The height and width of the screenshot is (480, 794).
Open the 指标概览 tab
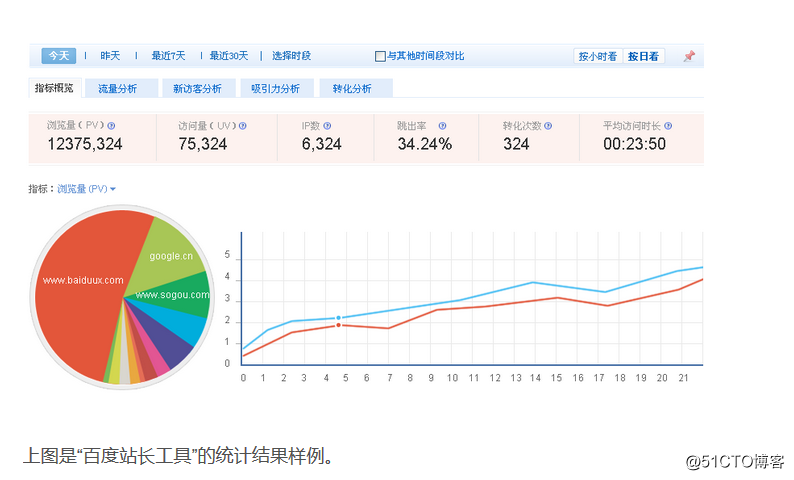(54, 88)
